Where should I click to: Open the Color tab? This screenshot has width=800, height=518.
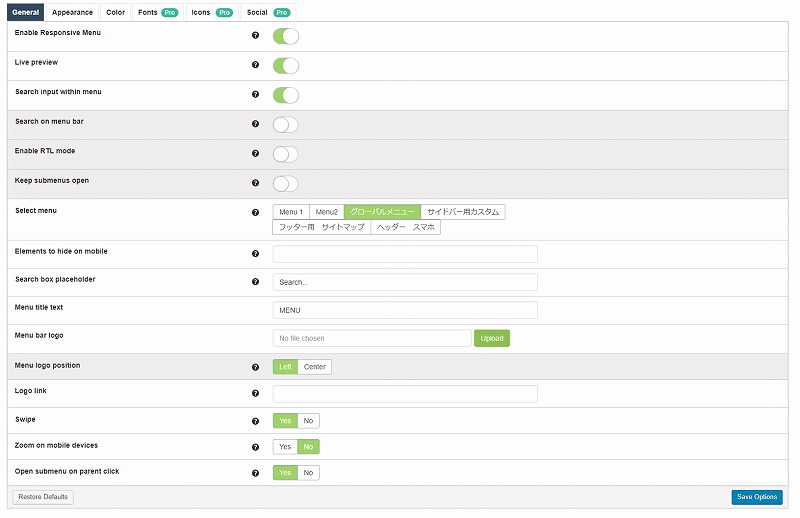116,12
